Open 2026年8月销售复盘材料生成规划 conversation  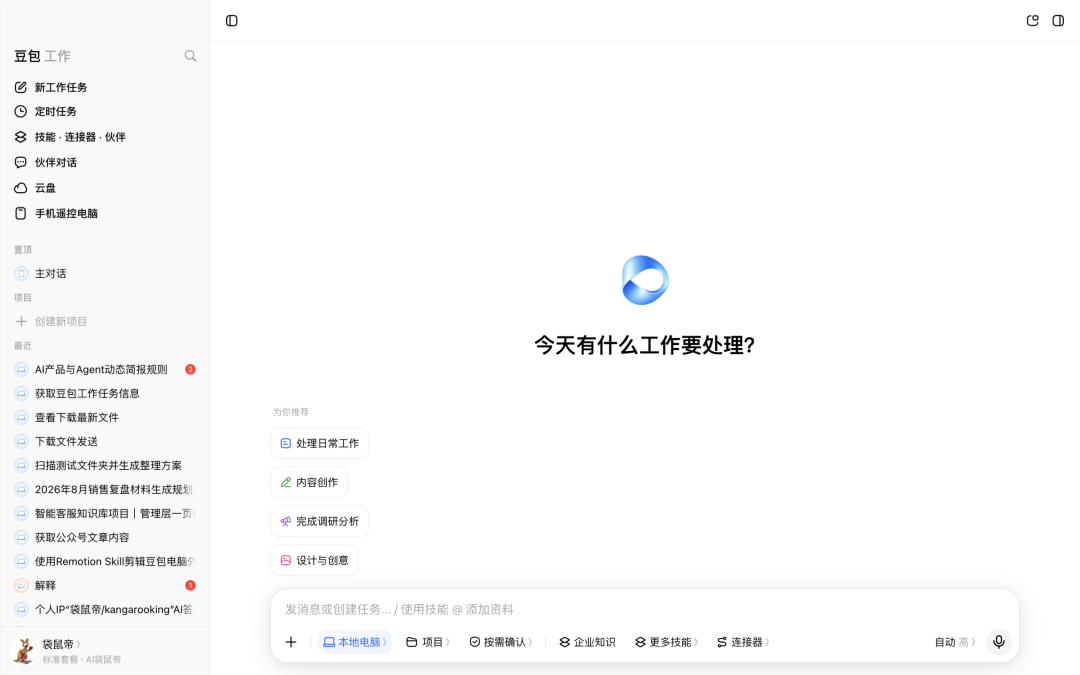(x=105, y=490)
